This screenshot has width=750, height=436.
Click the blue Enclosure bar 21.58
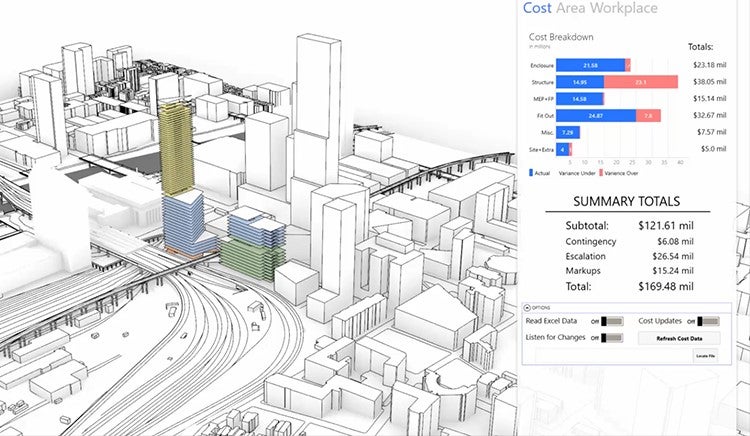591,65
